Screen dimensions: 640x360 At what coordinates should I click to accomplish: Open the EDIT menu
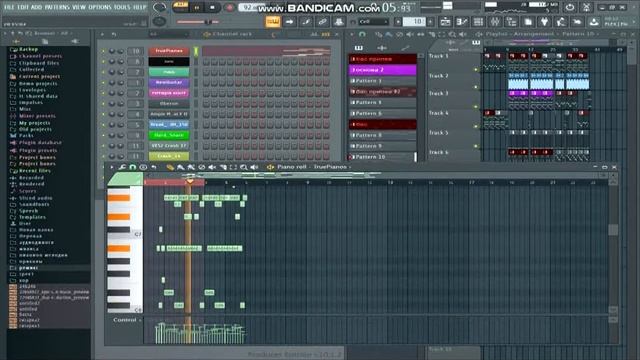pyautogui.click(x=23, y=7)
